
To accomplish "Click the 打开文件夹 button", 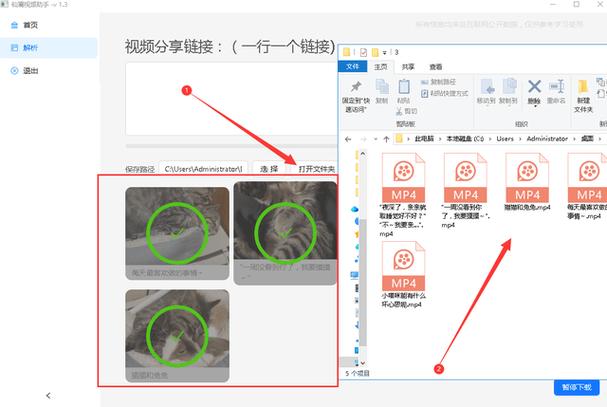I will tap(316, 169).
